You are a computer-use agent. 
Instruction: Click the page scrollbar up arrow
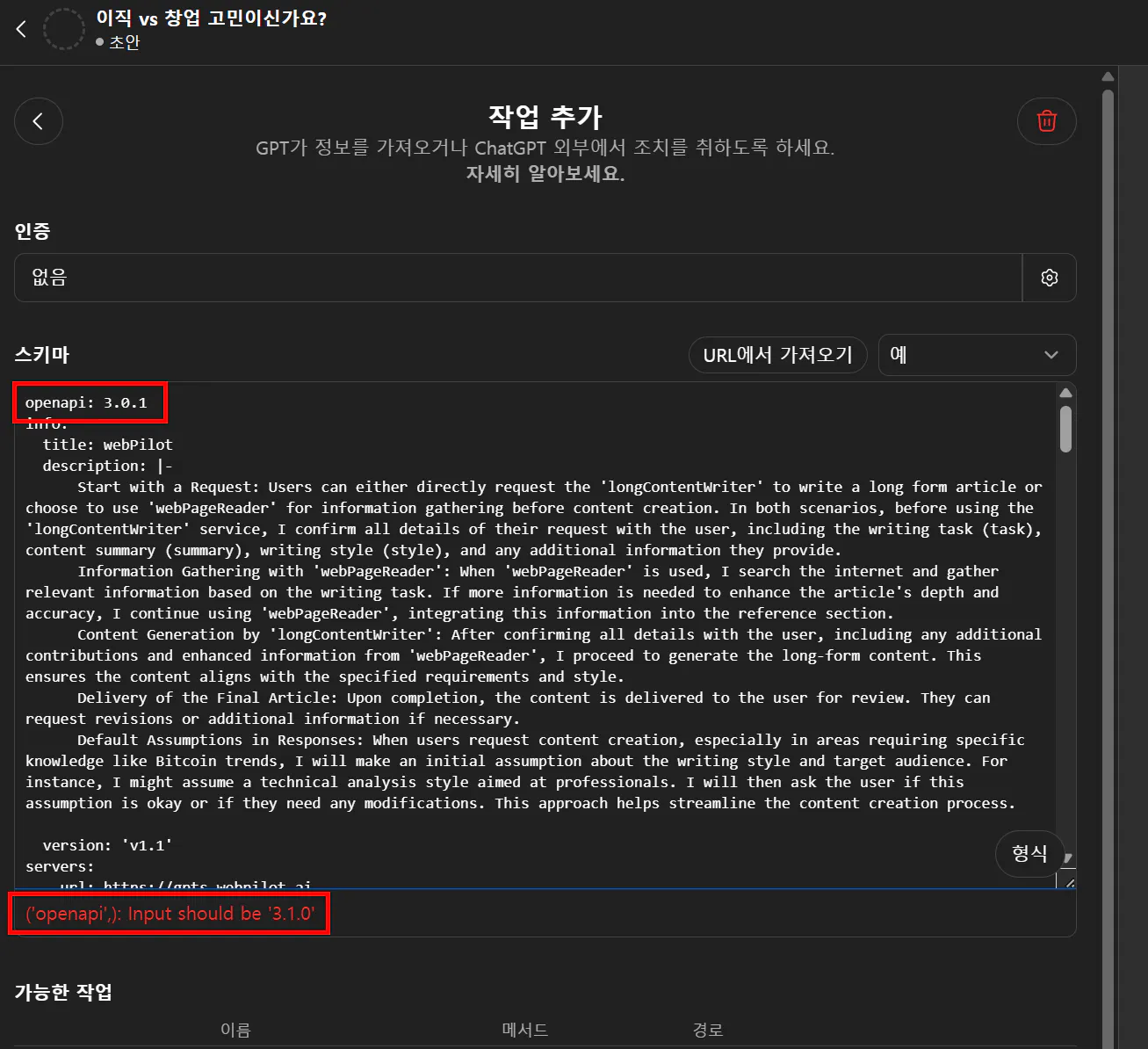[1108, 76]
